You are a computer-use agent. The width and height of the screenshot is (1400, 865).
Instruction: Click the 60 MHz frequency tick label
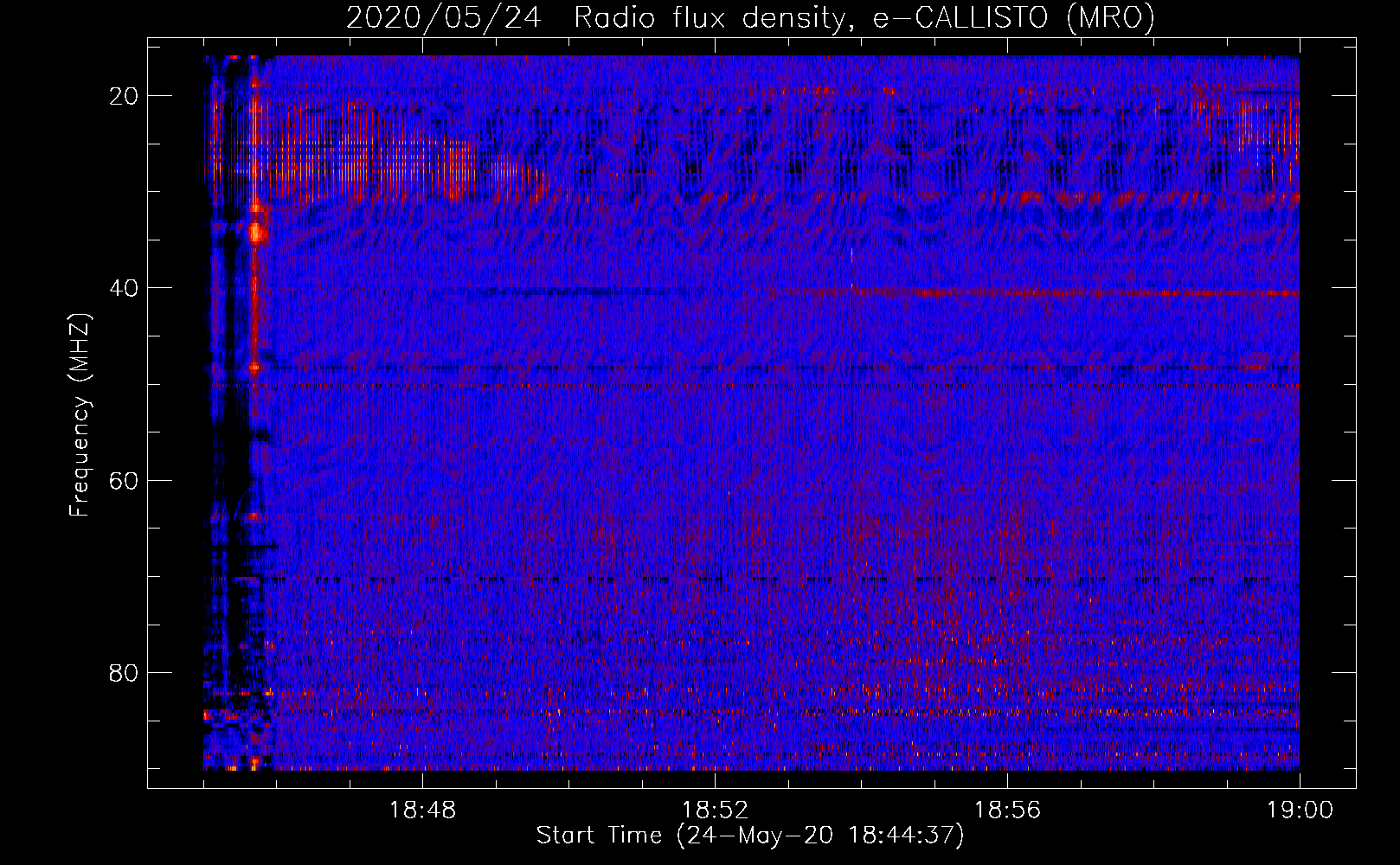point(125,480)
